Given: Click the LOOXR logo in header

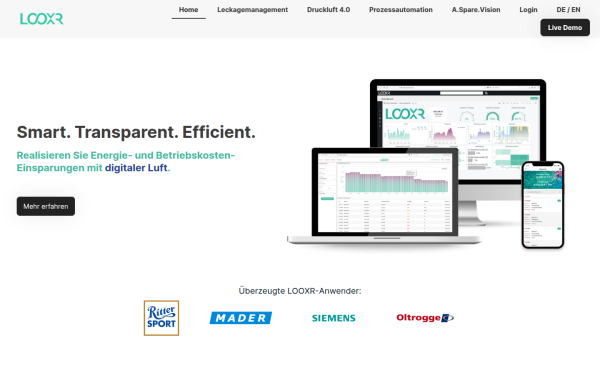Looking at the screenshot, I should tap(42, 18).
